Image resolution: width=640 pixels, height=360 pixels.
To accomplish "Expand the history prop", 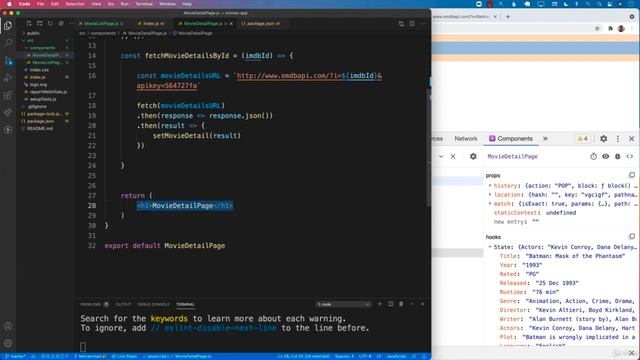I will click(x=490, y=186).
